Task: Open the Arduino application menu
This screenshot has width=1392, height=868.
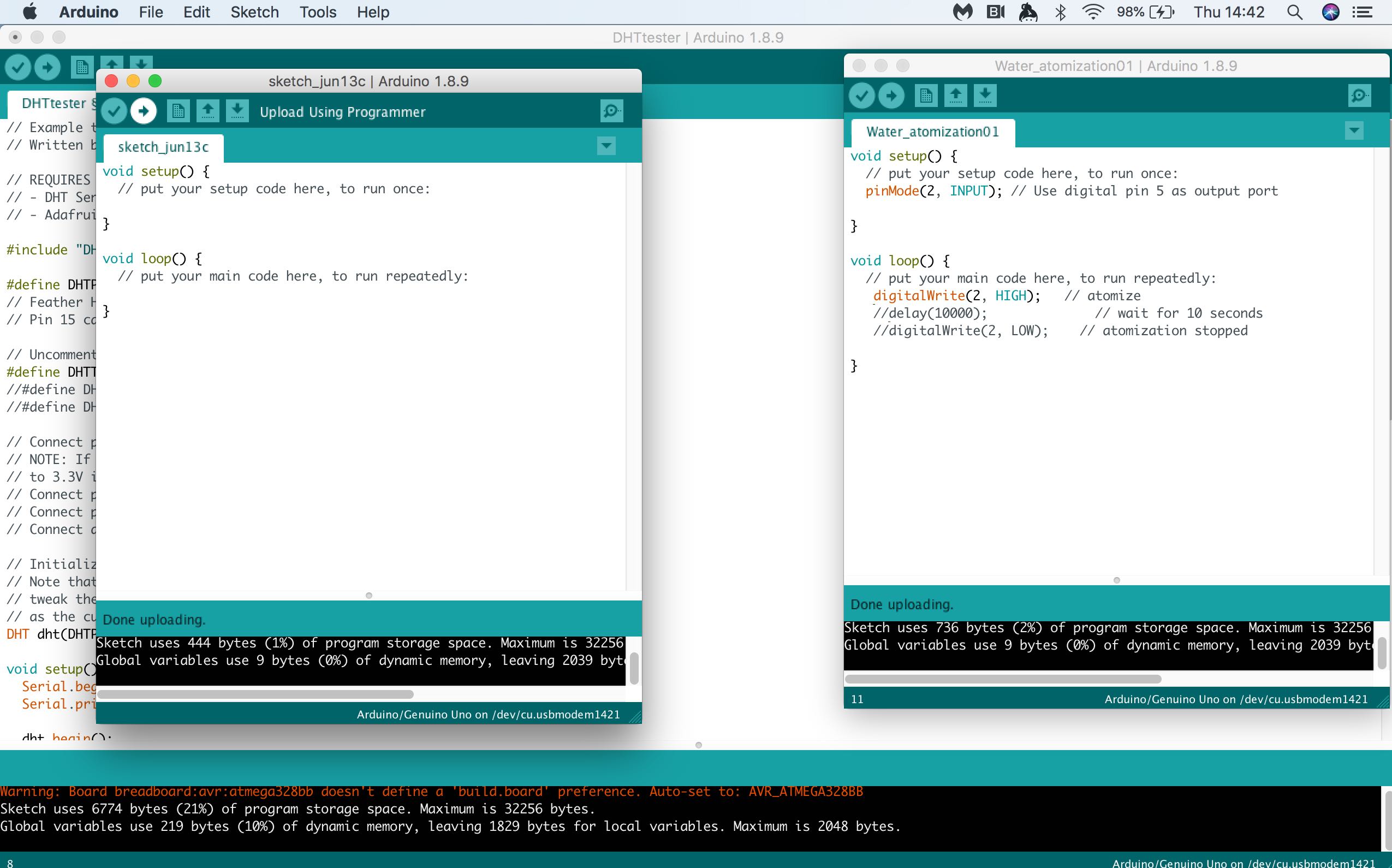Action: coord(88,12)
